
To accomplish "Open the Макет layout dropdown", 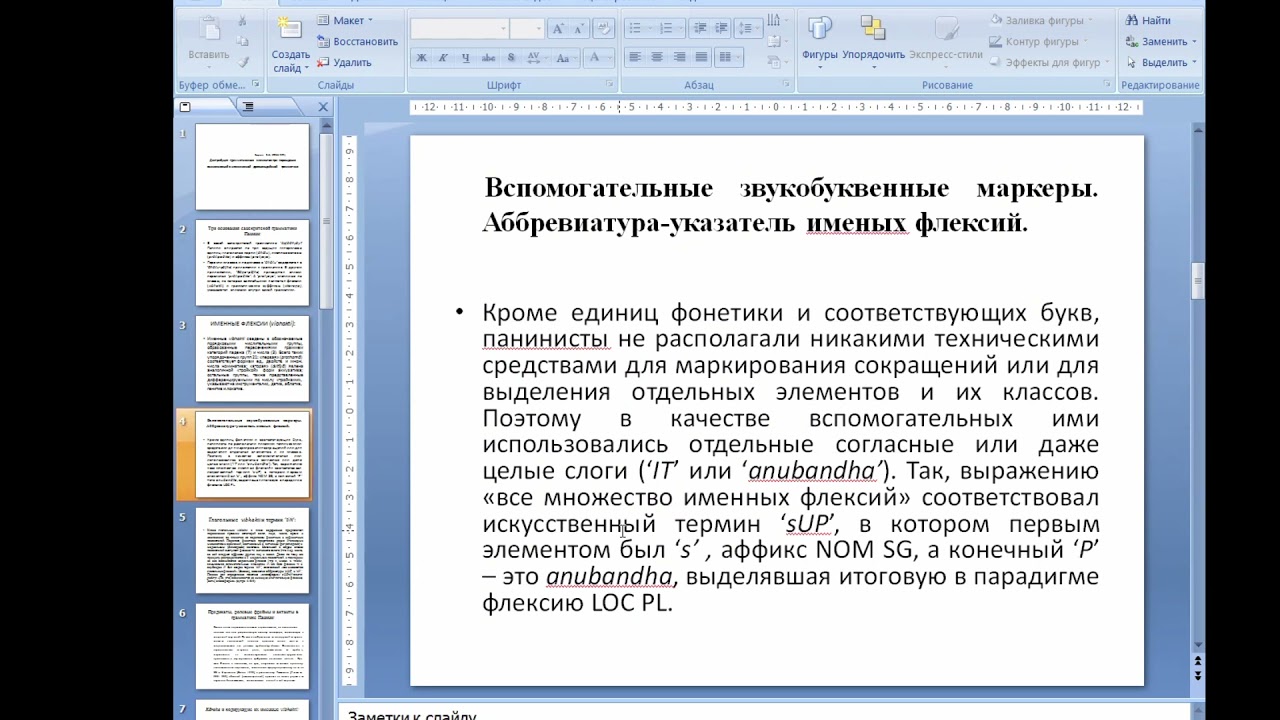I will [345, 20].
